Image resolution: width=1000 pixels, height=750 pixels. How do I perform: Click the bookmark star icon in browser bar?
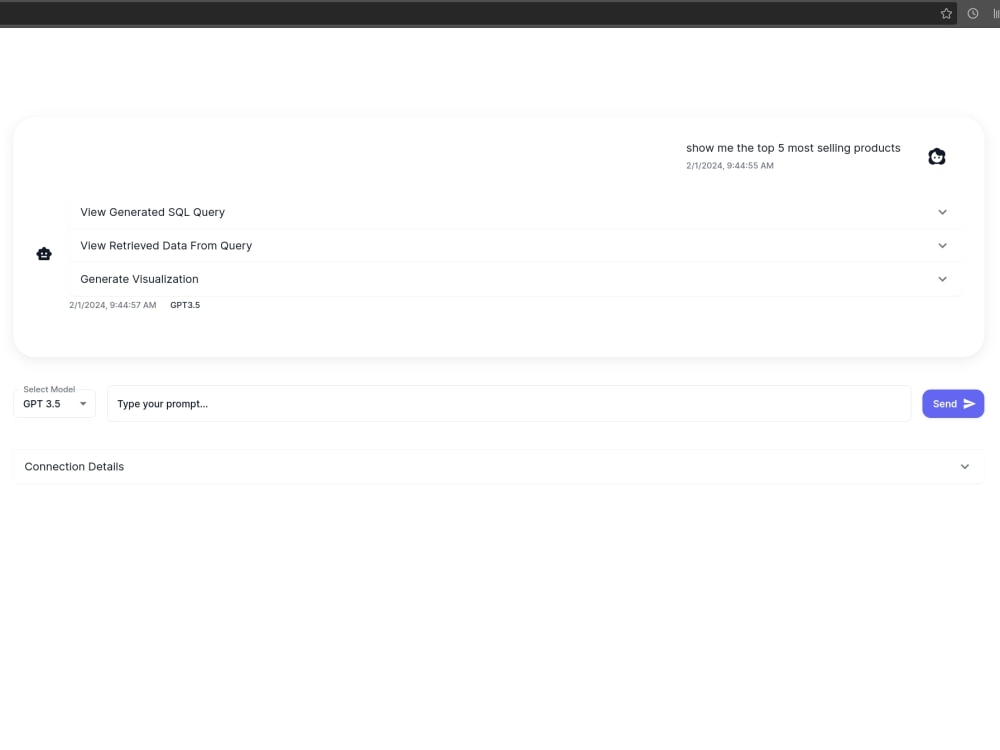coord(946,13)
